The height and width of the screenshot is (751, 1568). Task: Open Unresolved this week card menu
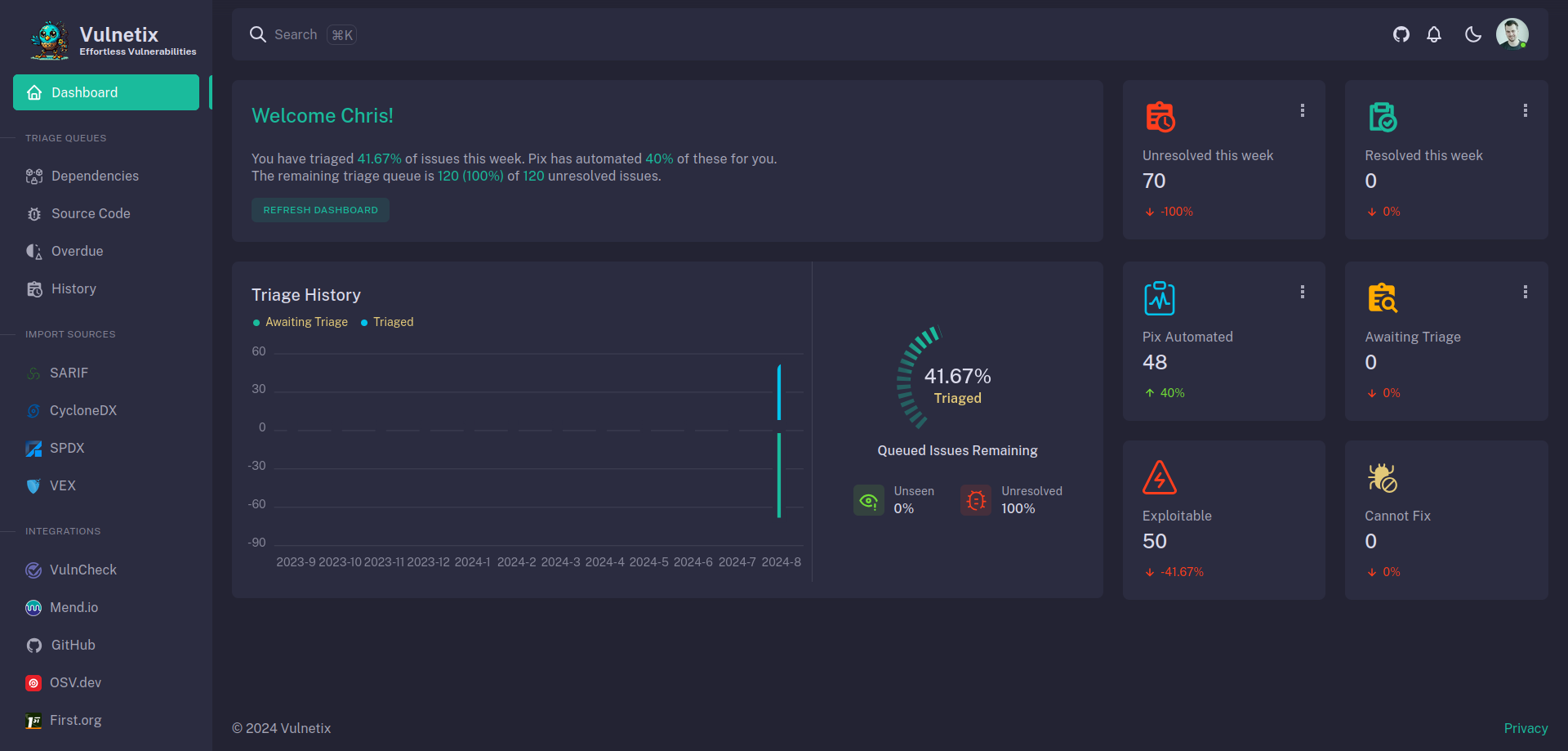tap(1303, 110)
